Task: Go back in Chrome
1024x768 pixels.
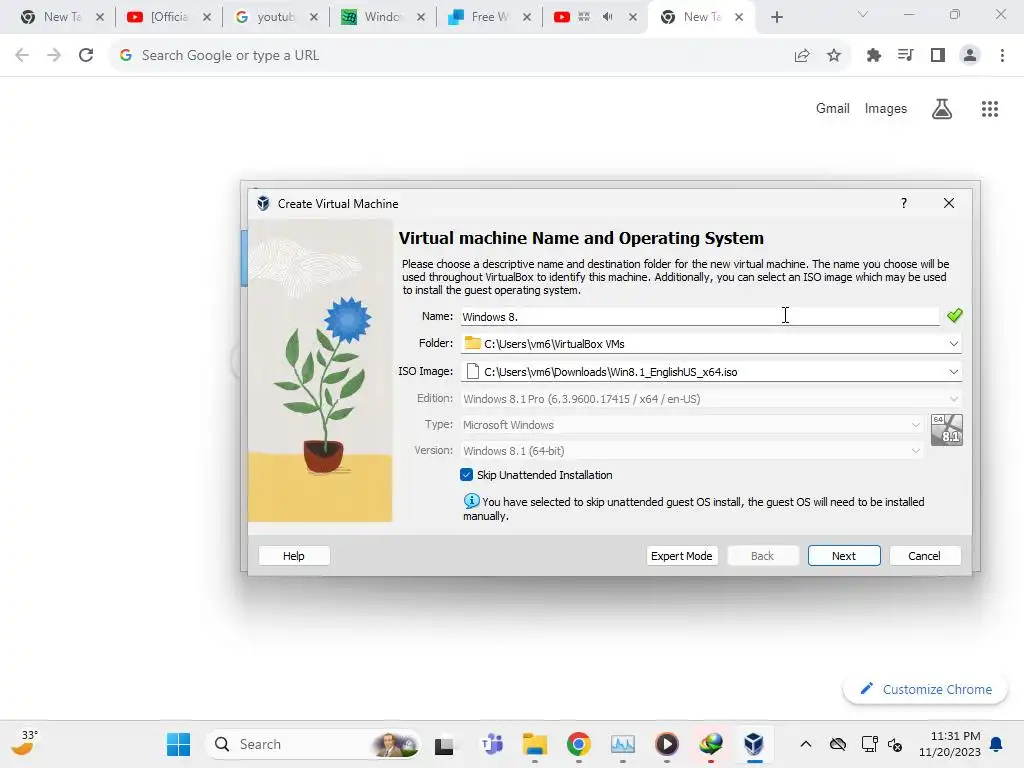Action: click(x=22, y=56)
